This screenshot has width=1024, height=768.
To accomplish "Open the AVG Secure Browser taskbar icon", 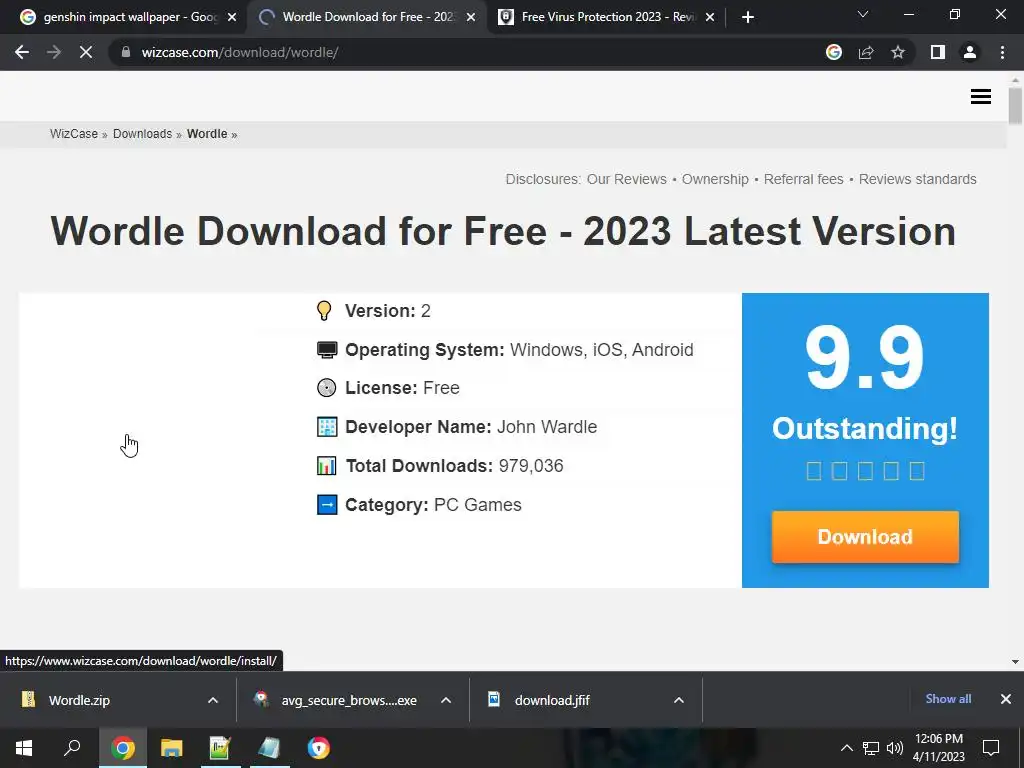I will 319,748.
